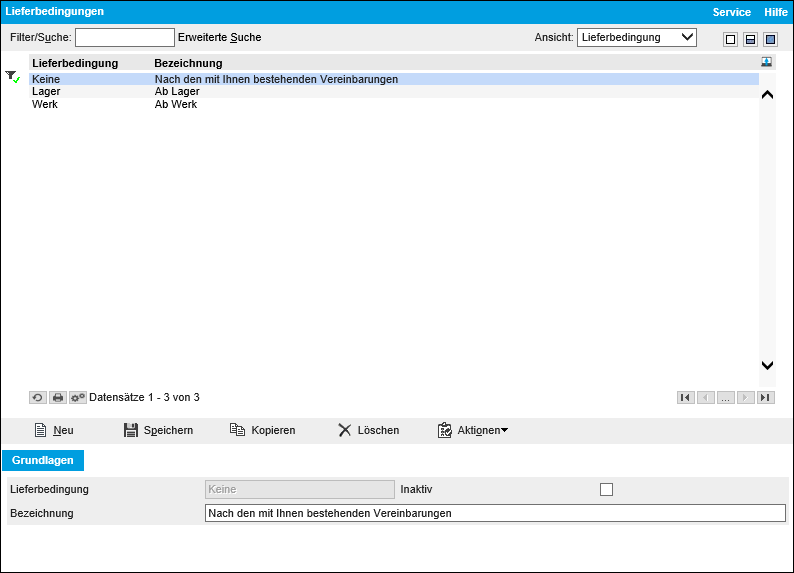Open page selection ellipsis button
The image size is (794, 573).
pyautogui.click(x=726, y=397)
